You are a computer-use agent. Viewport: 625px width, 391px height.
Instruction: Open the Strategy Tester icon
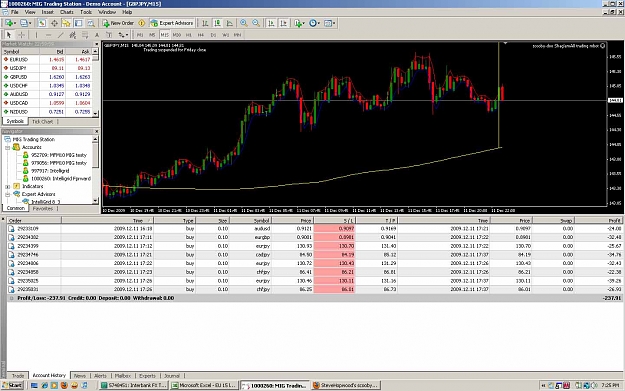pos(91,23)
